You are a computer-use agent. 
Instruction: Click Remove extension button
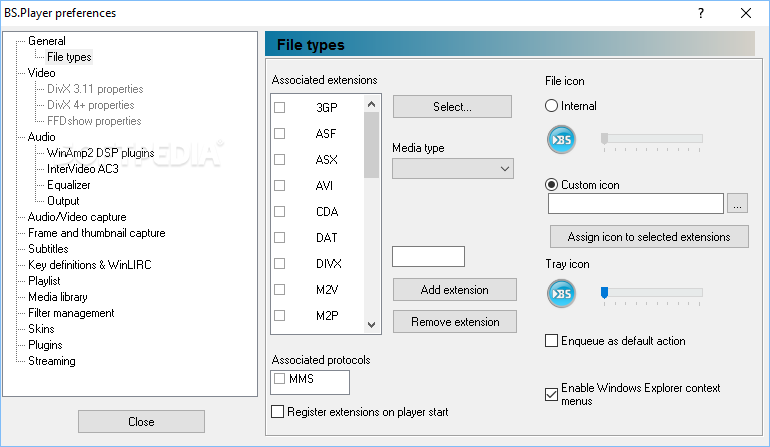[455, 322]
